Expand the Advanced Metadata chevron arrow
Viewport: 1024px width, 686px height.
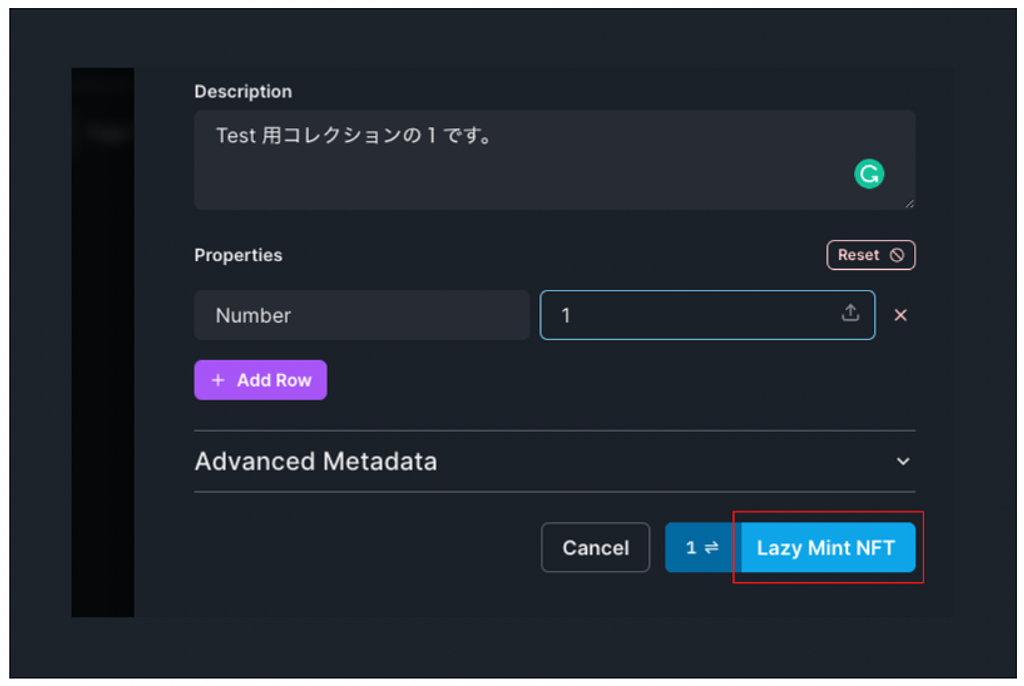[903, 462]
